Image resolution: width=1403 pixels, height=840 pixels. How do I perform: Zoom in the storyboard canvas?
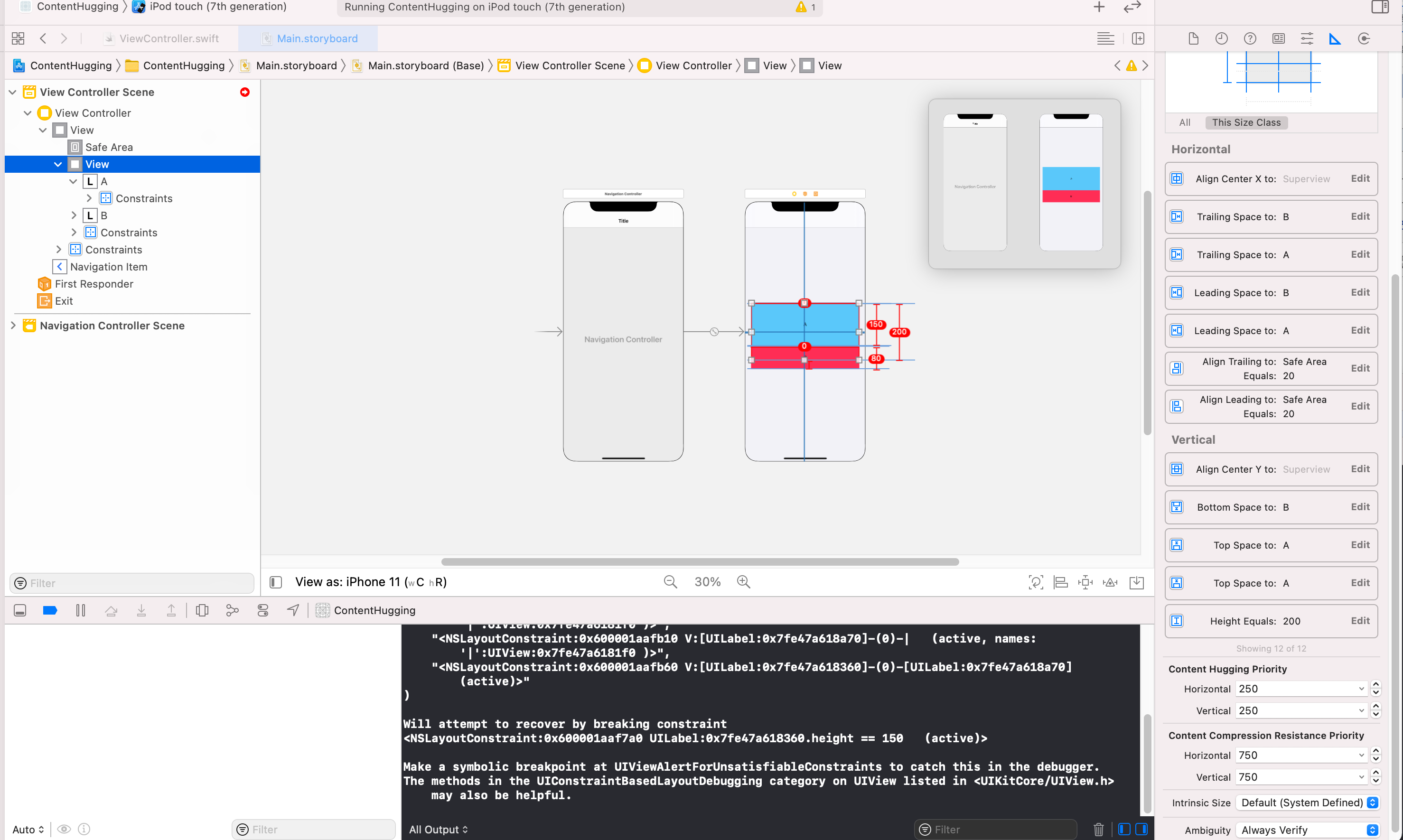click(x=743, y=582)
